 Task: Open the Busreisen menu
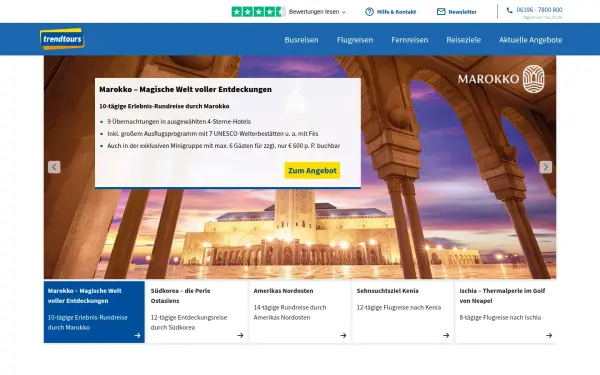(x=301, y=40)
